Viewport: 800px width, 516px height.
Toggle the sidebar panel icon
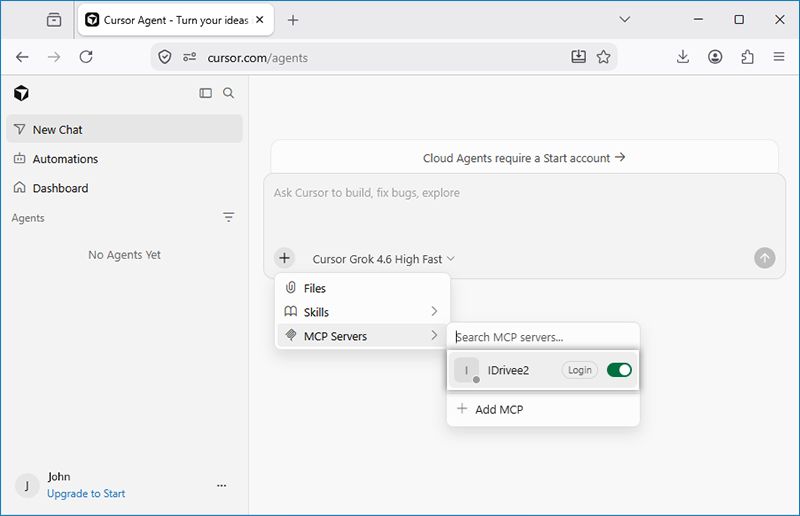pos(206,93)
